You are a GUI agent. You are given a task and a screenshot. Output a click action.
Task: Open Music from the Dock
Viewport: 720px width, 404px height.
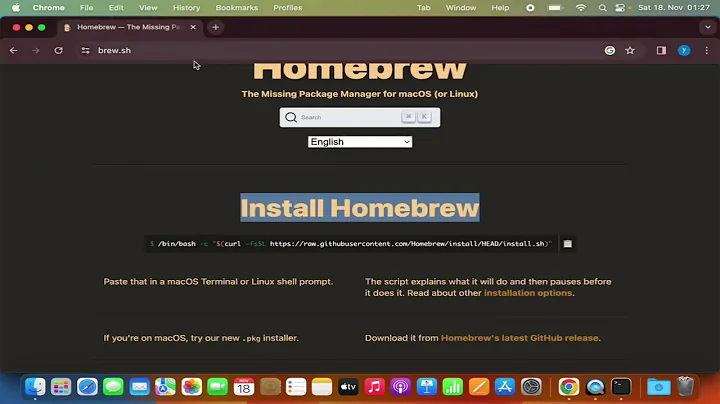coord(374,387)
